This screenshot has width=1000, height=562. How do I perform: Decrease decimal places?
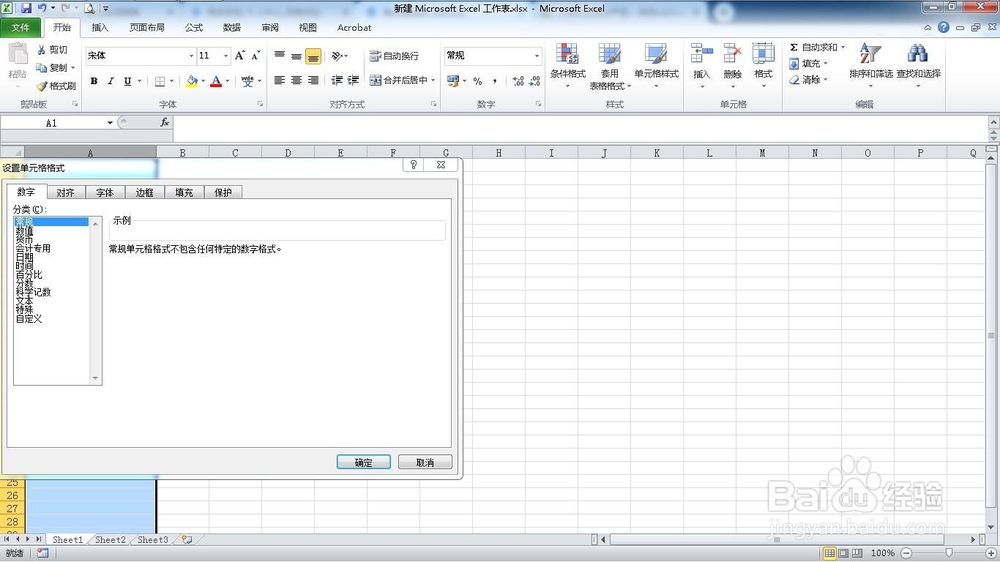(x=534, y=81)
